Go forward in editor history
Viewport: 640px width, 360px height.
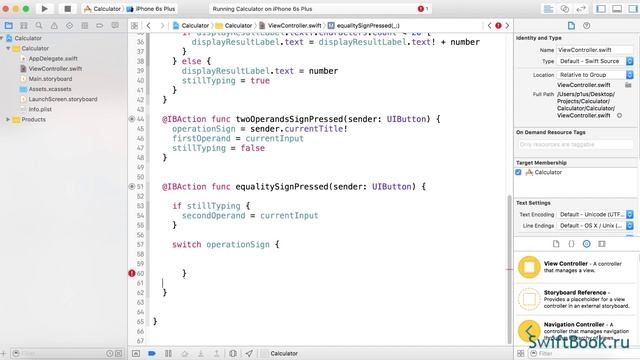point(162,26)
